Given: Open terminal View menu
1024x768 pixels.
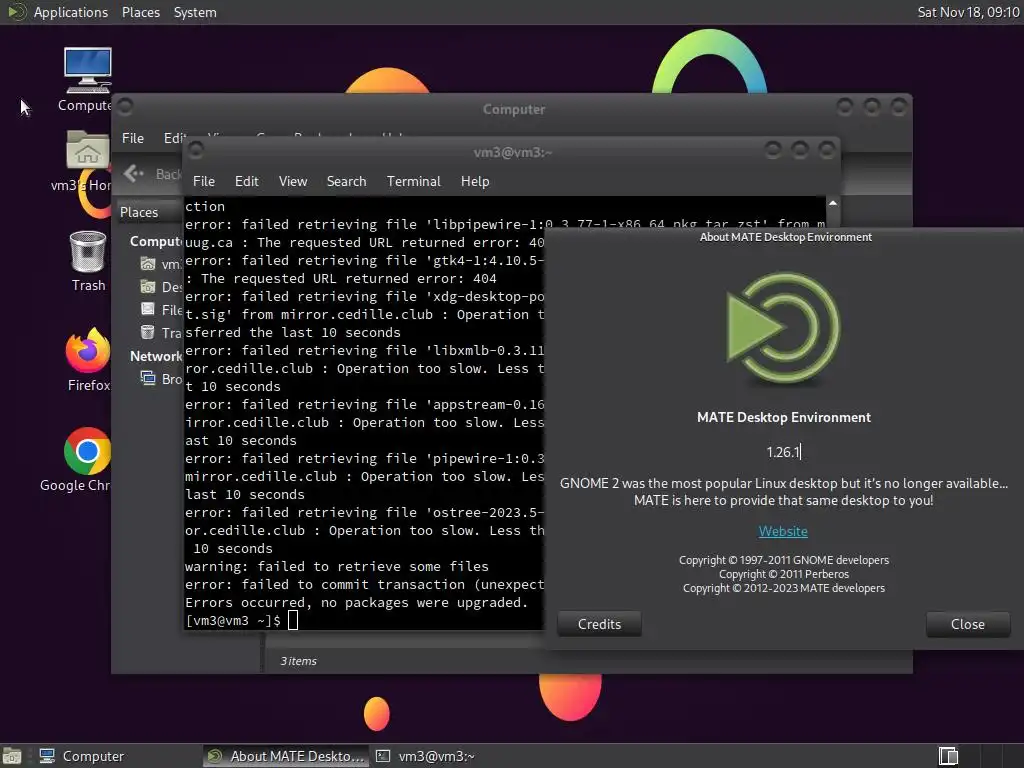Looking at the screenshot, I should [x=293, y=181].
